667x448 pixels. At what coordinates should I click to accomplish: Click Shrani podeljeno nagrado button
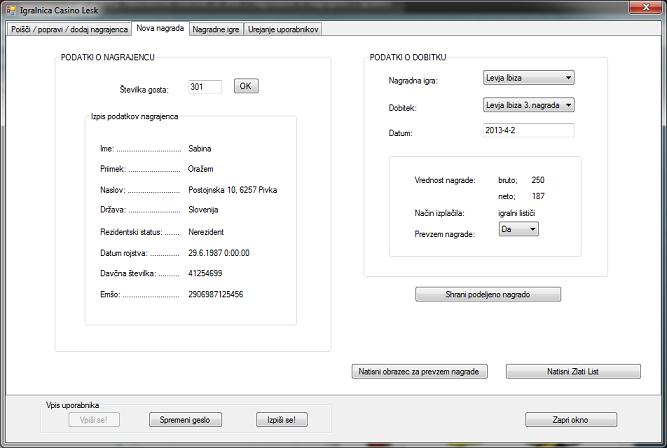(488, 294)
